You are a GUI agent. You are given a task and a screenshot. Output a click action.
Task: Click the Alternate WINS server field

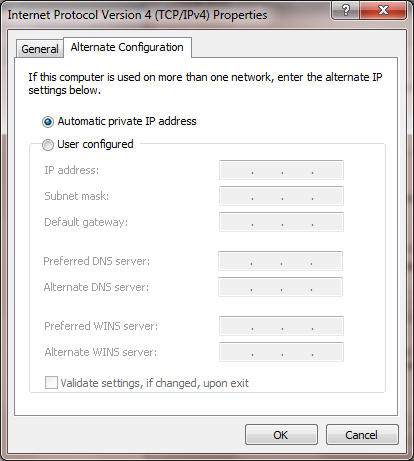click(x=281, y=352)
